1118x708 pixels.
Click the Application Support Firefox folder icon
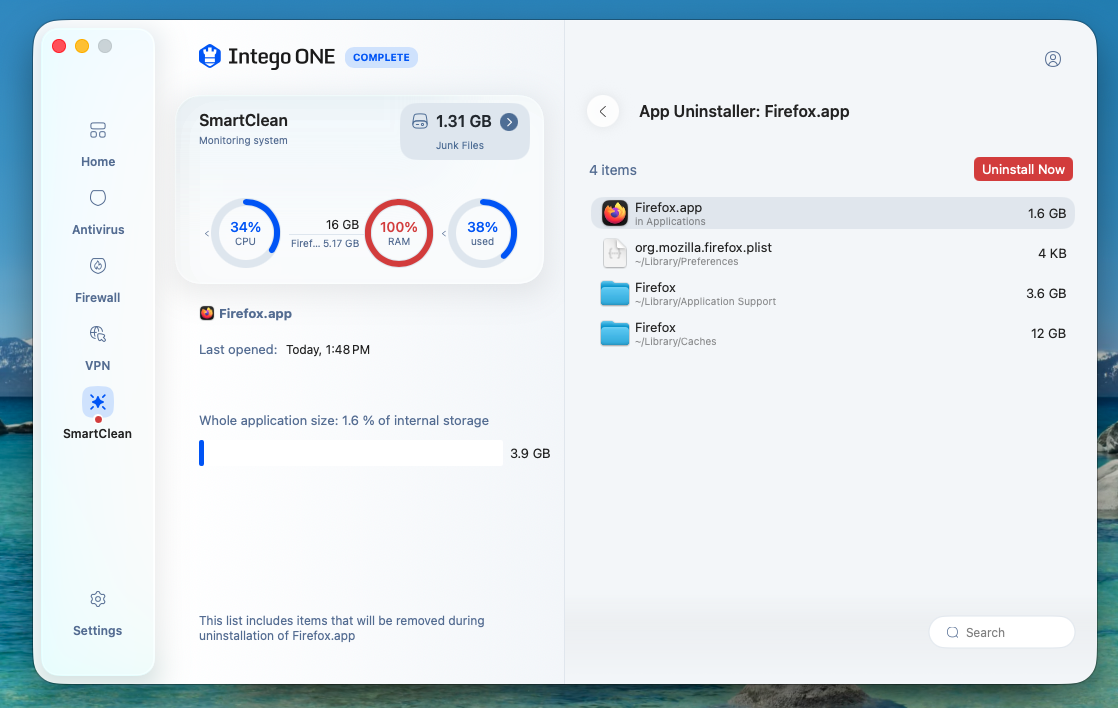point(615,293)
